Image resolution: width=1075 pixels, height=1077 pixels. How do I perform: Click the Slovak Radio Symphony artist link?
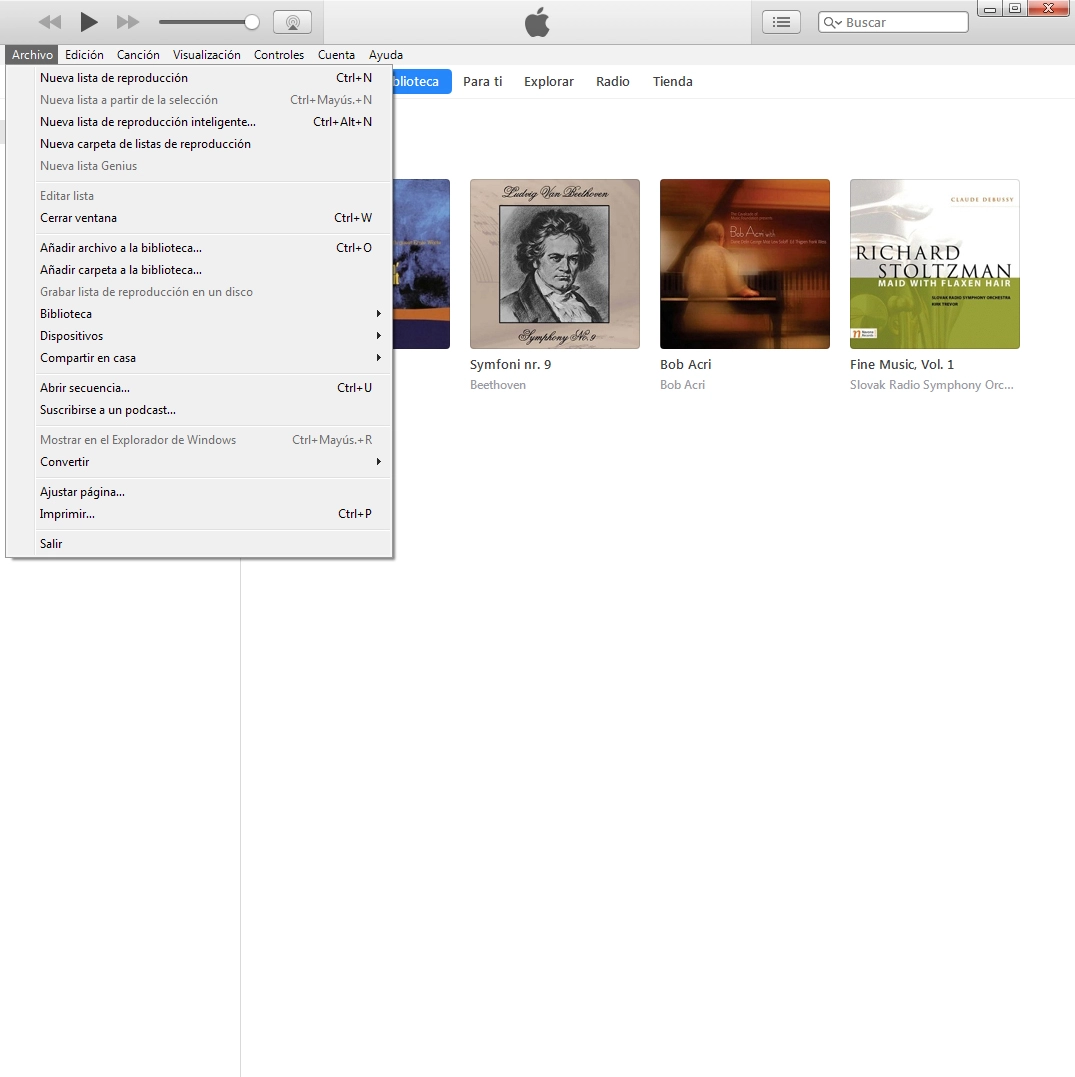[931, 385]
